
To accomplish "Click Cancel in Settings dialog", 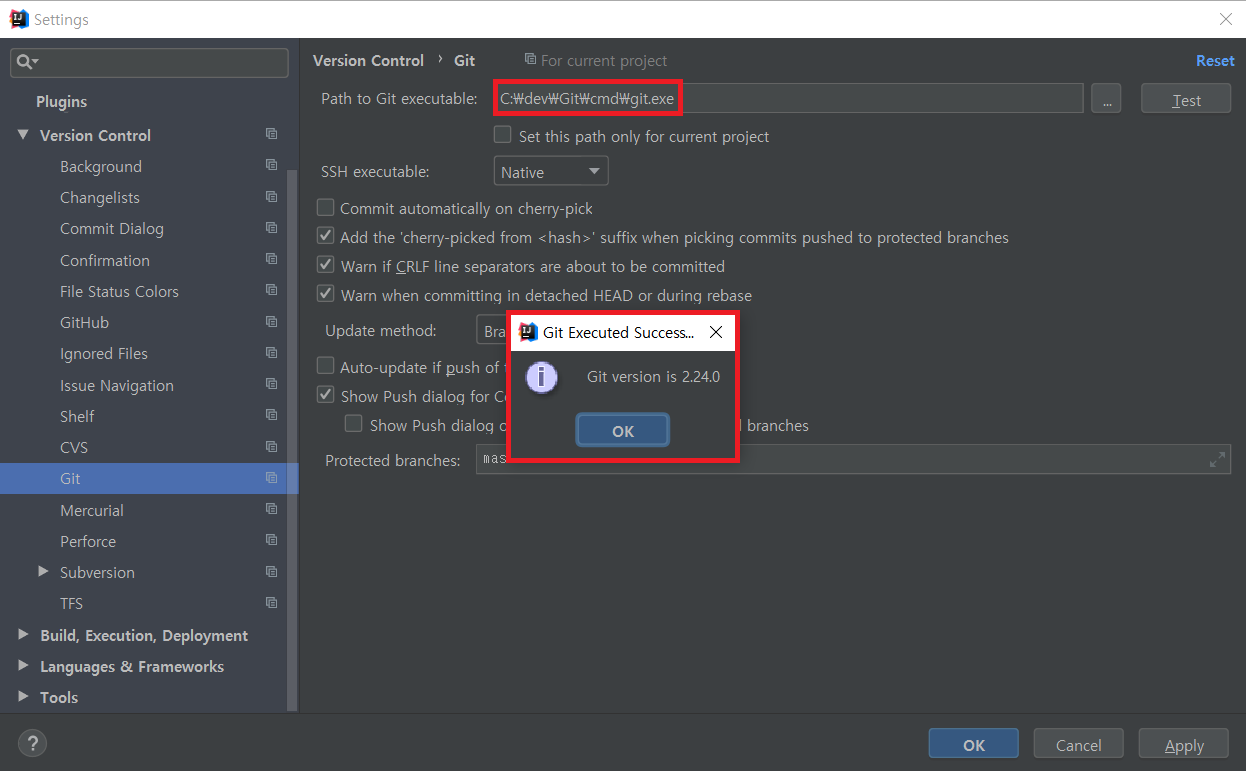I will click(1079, 744).
